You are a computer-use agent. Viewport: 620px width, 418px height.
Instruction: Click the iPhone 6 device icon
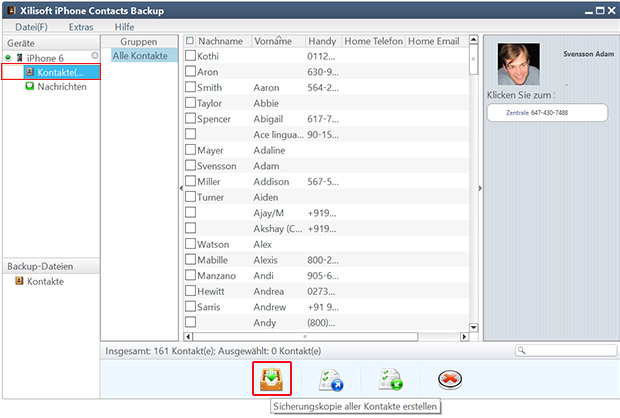click(x=19, y=58)
